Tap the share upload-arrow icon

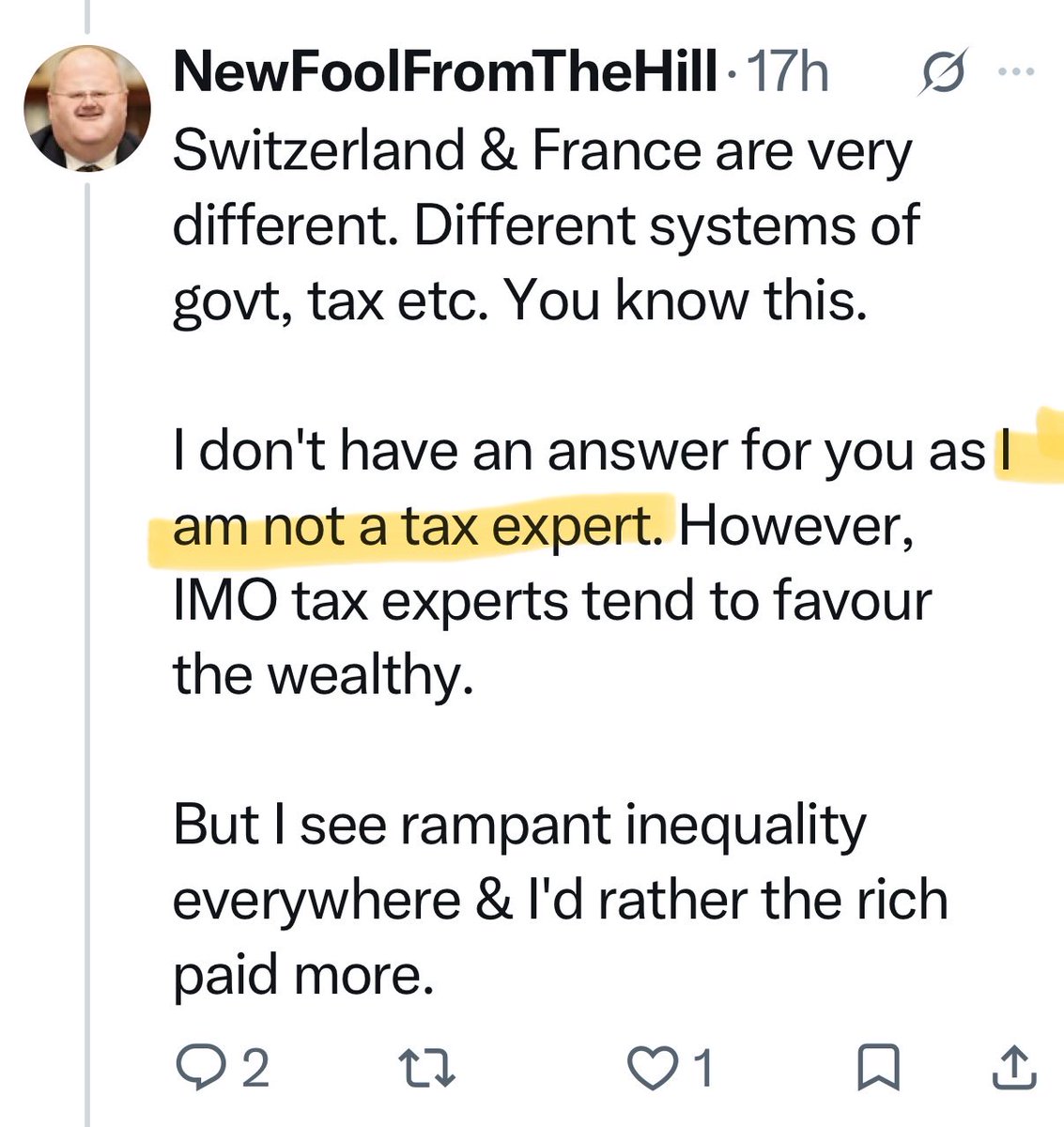click(x=1014, y=1069)
